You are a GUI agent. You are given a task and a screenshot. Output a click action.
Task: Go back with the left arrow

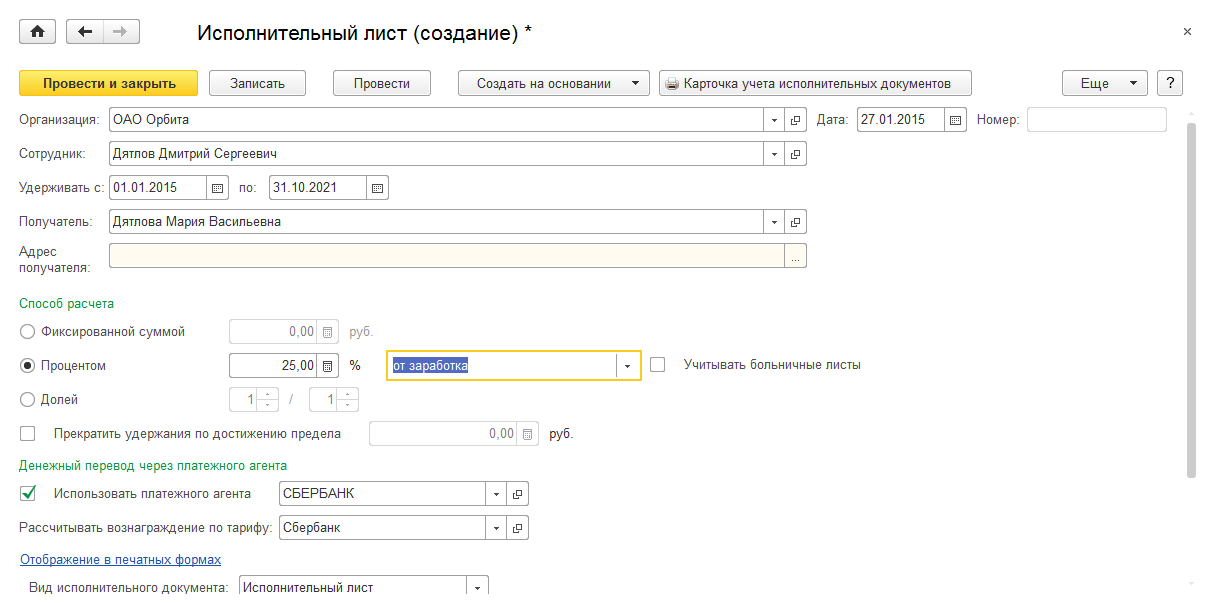85,32
